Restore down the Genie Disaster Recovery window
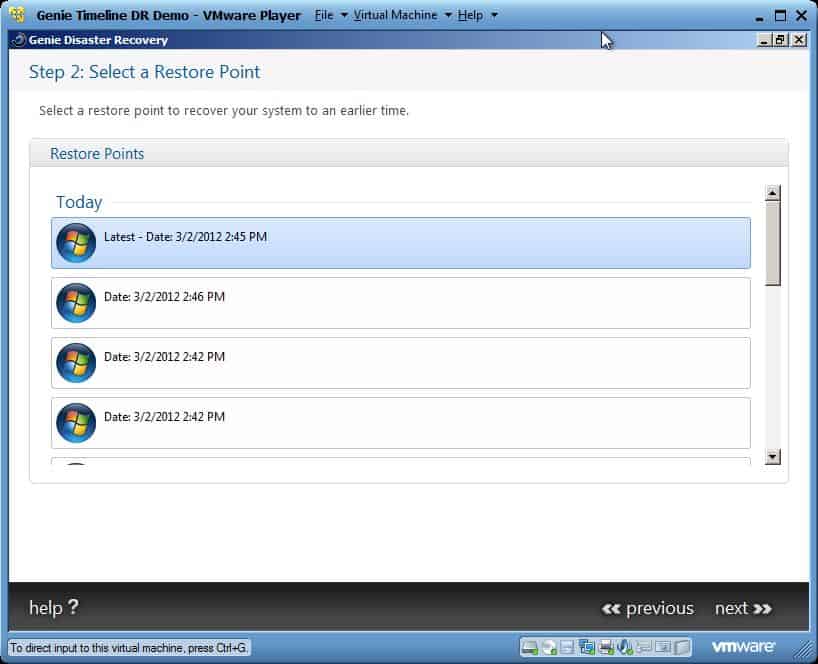818x664 pixels. (780, 40)
